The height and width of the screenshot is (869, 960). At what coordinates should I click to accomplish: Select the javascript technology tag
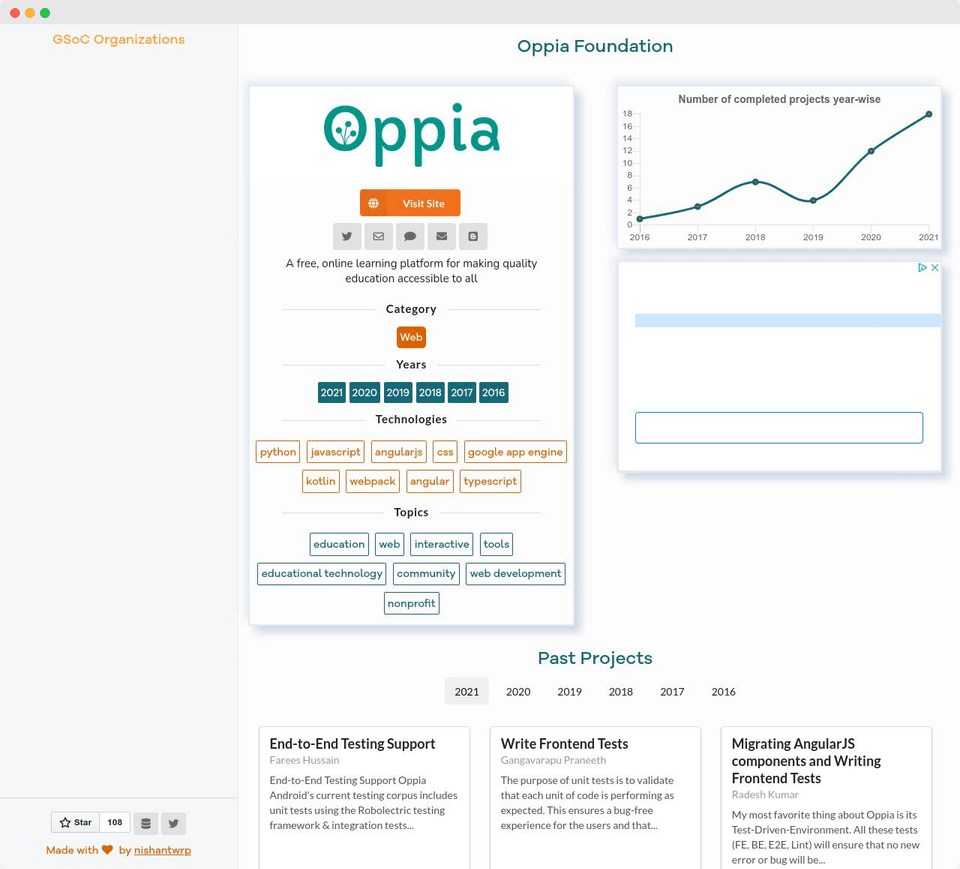click(x=336, y=452)
